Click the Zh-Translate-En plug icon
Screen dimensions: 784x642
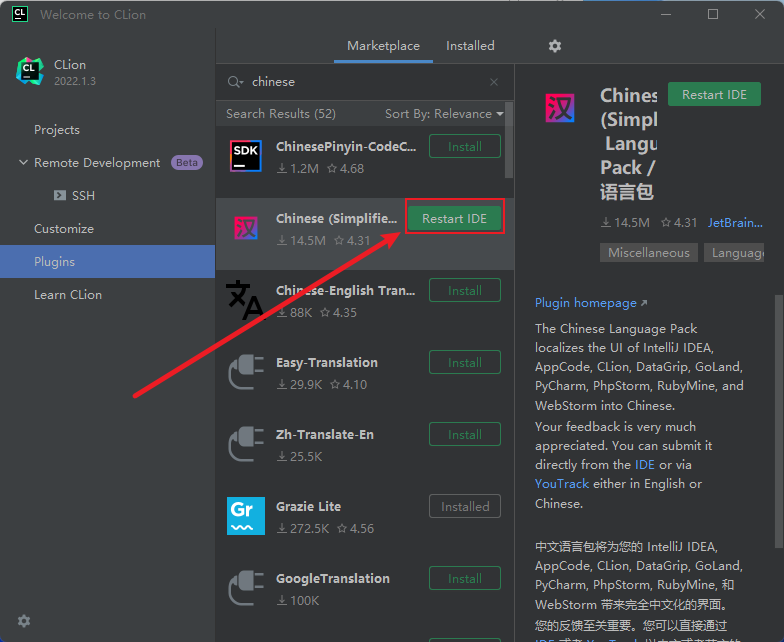click(246, 444)
